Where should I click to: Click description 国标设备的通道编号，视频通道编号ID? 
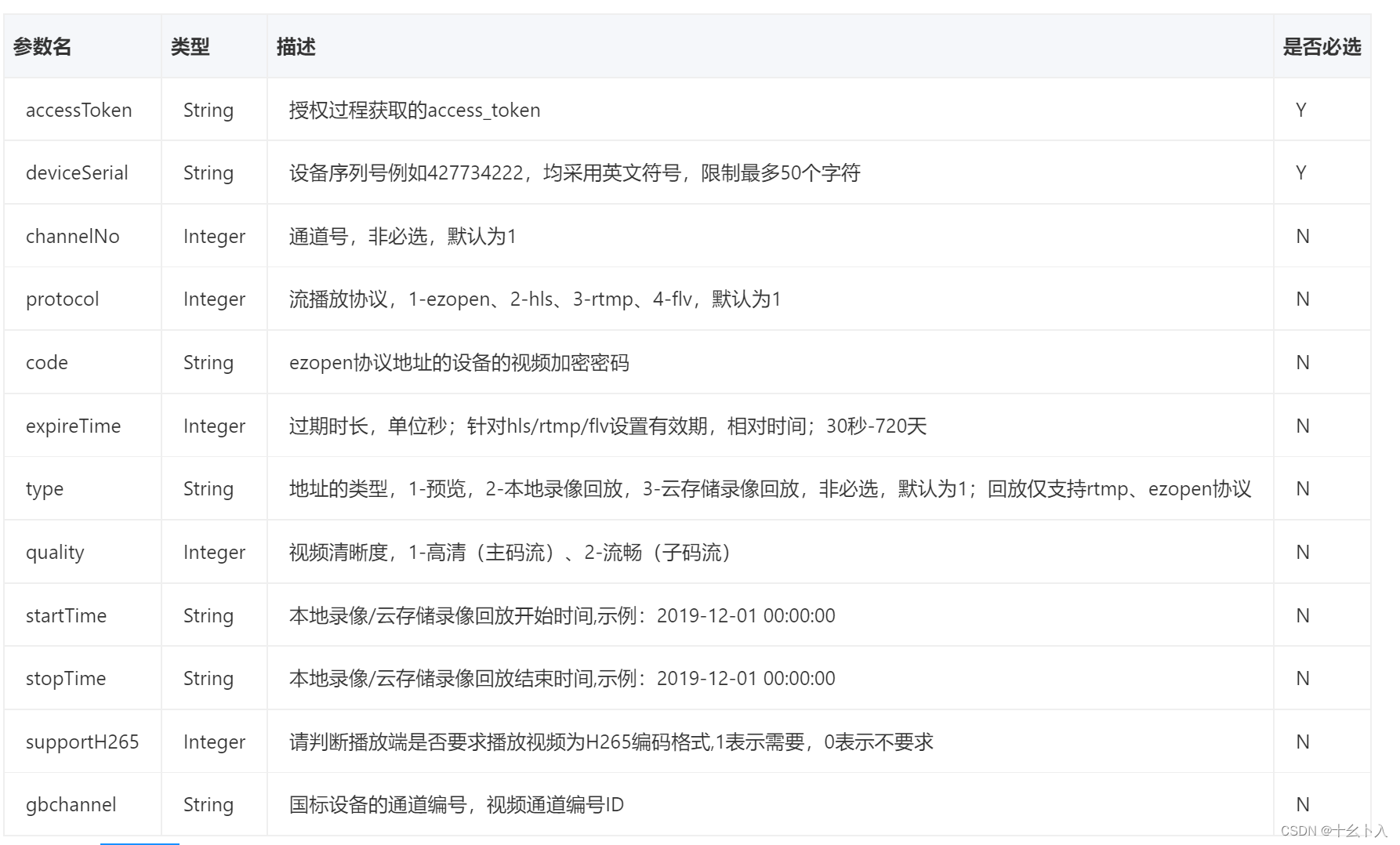pyautogui.click(x=456, y=805)
